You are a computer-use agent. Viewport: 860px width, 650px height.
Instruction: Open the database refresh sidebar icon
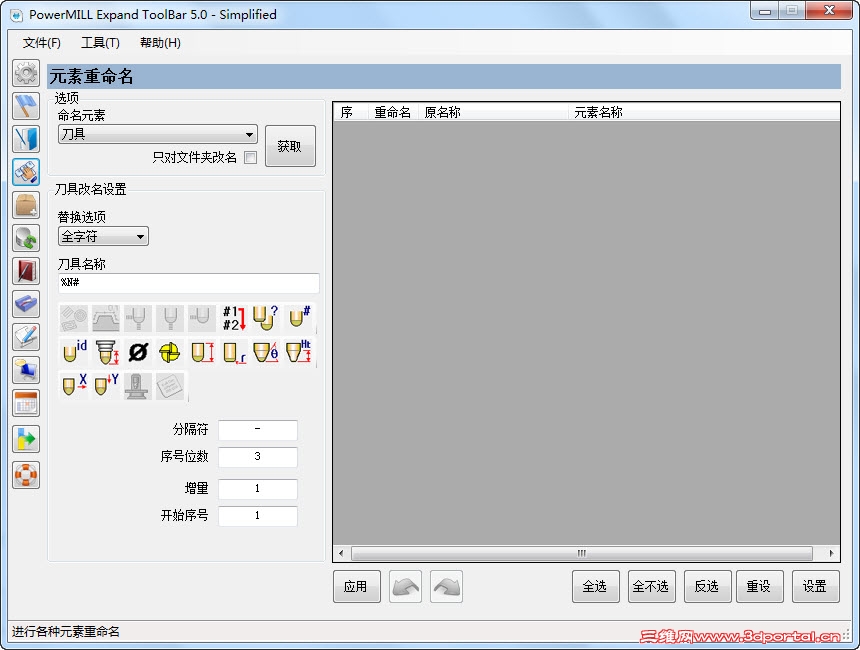(26, 238)
